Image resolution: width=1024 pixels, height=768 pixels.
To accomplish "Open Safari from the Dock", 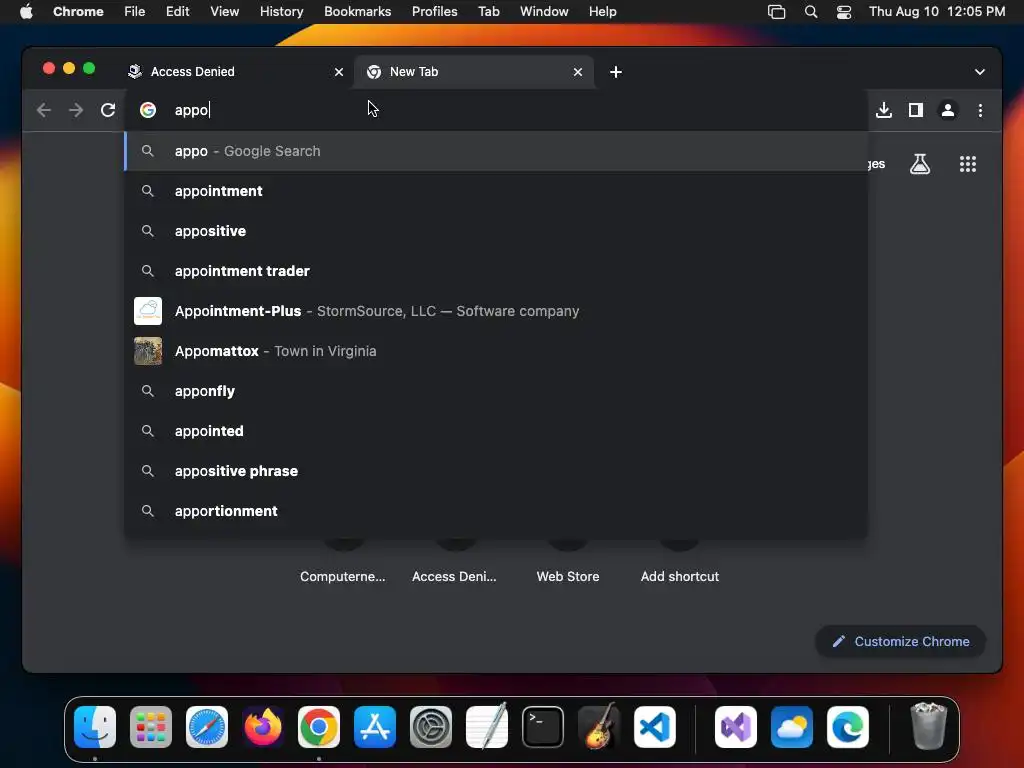I will click(x=207, y=727).
